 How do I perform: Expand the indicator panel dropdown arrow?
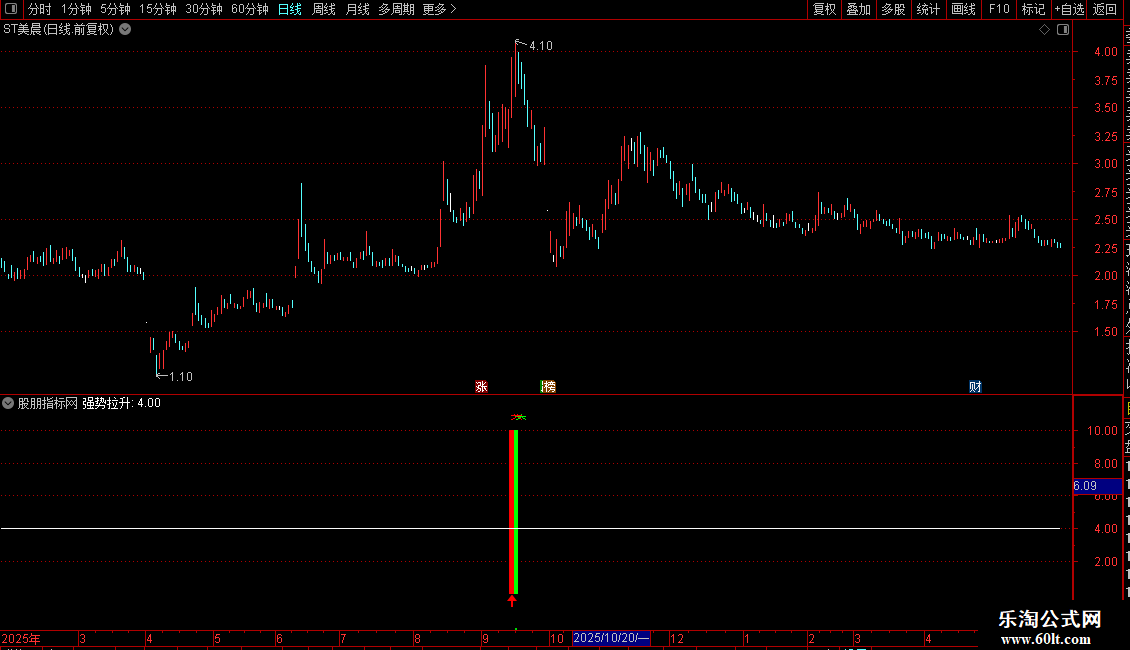8,404
